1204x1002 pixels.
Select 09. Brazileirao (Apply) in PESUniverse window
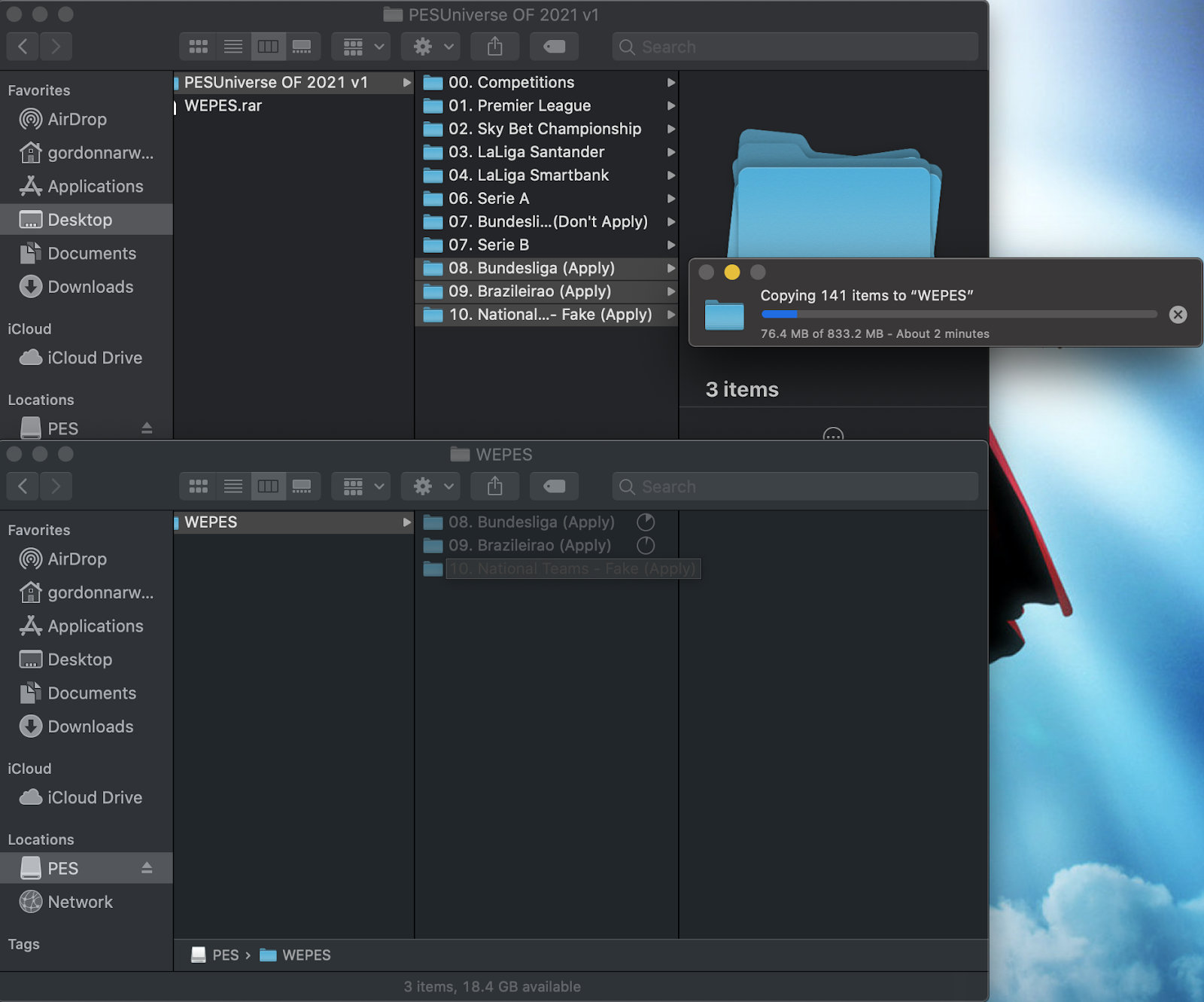pyautogui.click(x=547, y=291)
